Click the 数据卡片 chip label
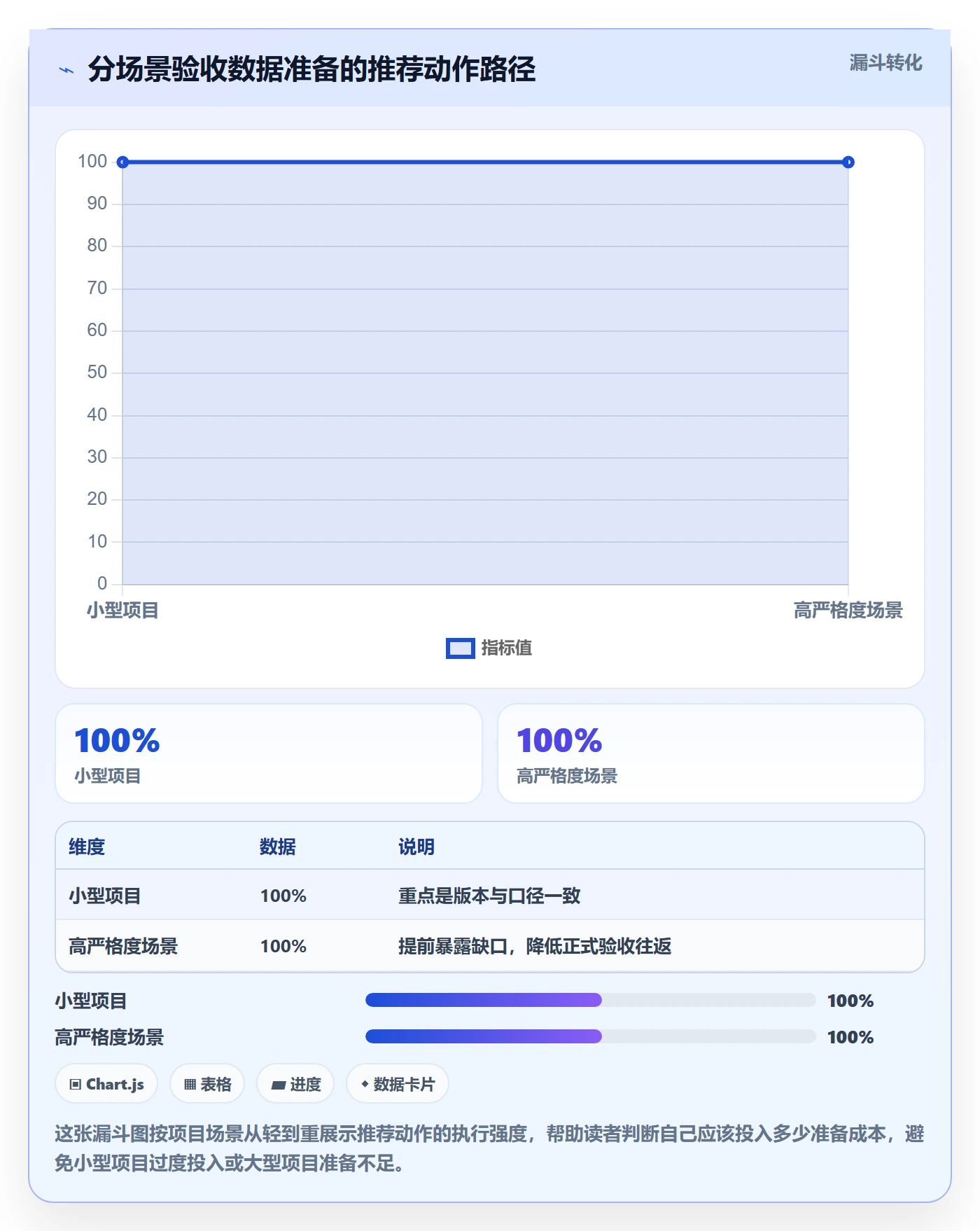This screenshot has height=1231, width=980. (x=405, y=1085)
